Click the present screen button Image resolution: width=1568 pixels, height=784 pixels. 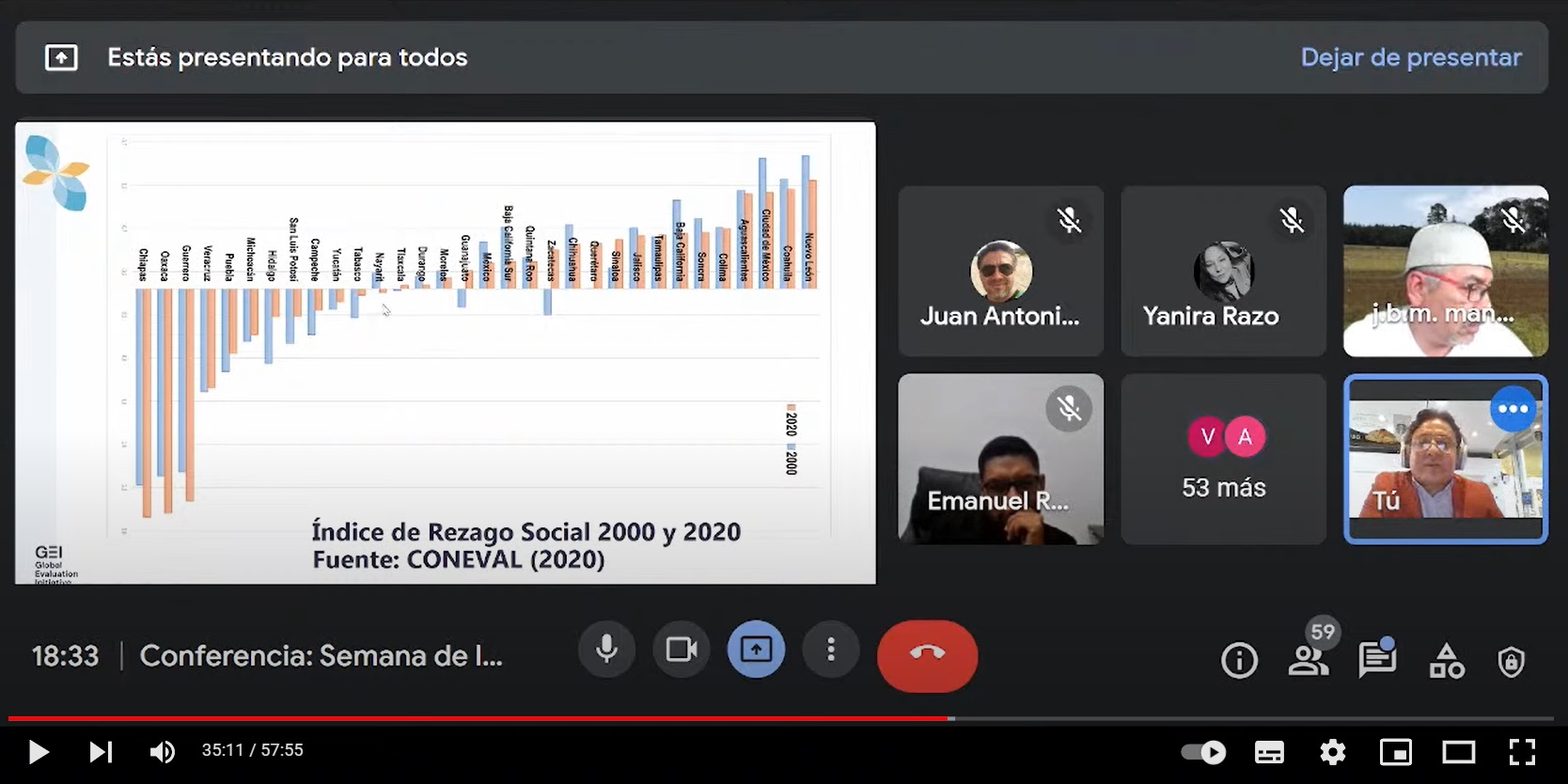pyautogui.click(x=756, y=650)
